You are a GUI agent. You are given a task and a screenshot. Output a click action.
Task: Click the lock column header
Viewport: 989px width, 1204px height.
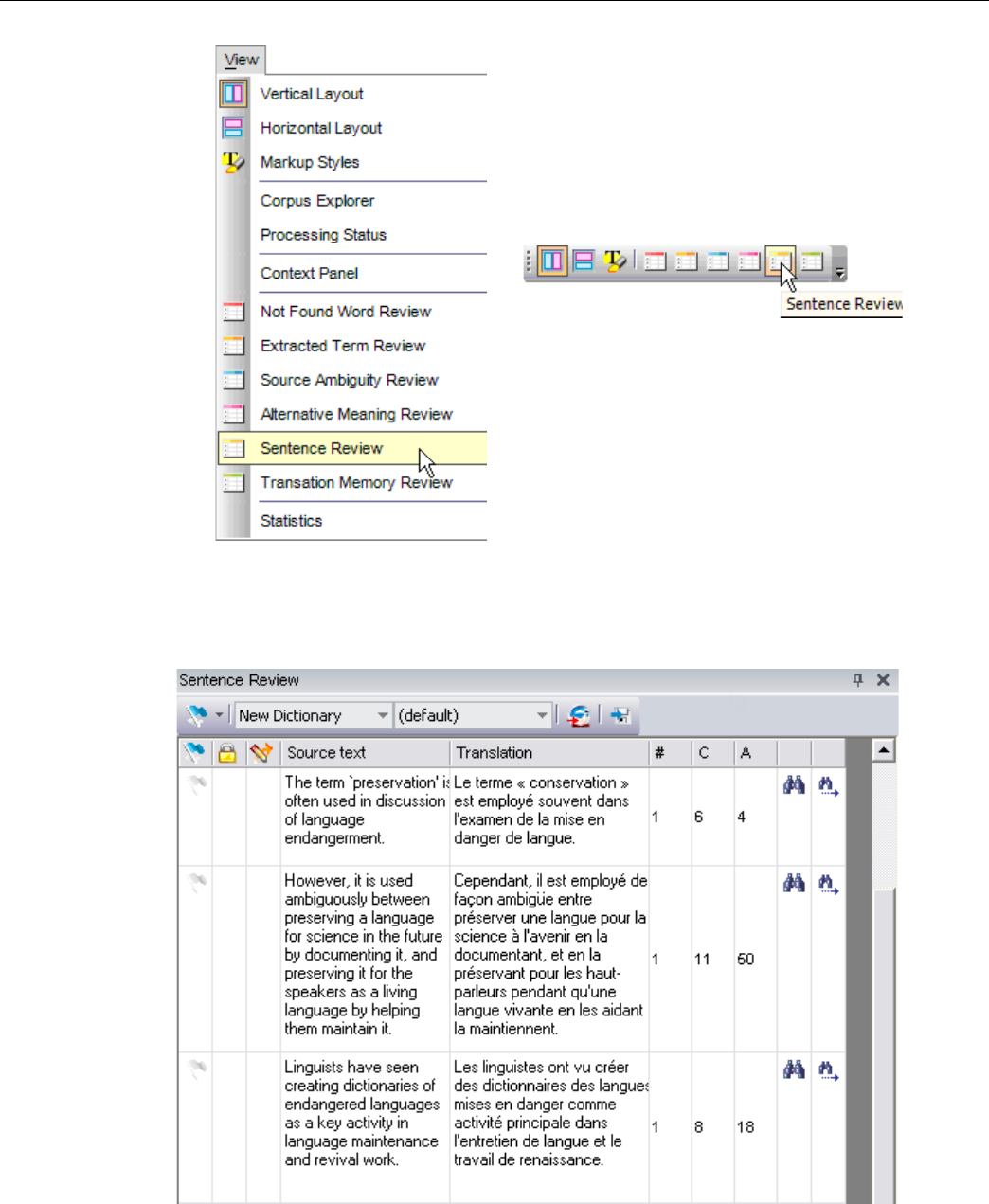tap(227, 753)
